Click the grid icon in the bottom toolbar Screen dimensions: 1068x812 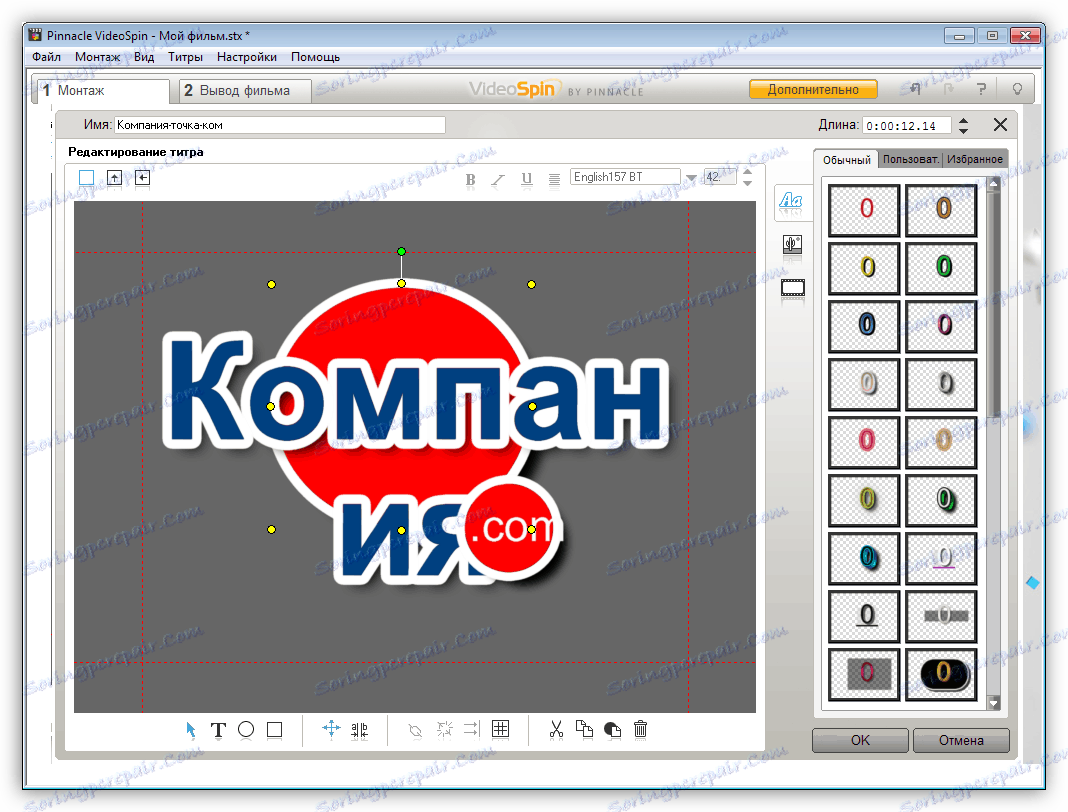point(501,729)
